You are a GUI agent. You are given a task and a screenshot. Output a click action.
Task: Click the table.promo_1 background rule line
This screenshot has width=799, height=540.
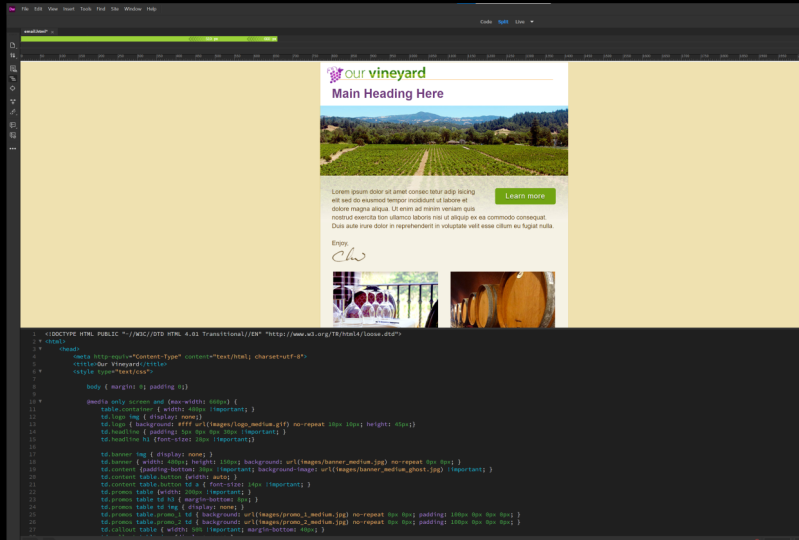coord(310,515)
